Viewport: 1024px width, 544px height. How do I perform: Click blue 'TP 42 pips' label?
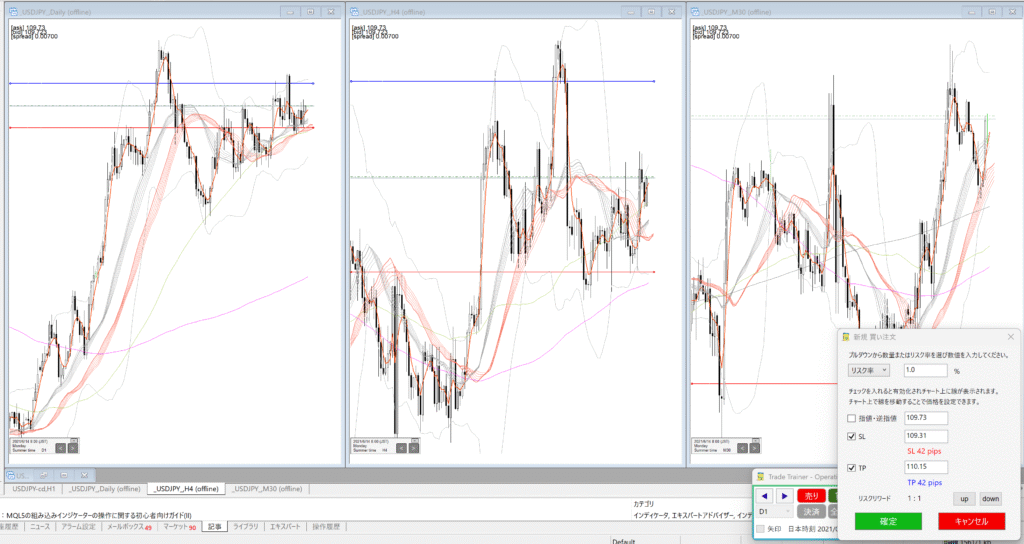coord(924,483)
